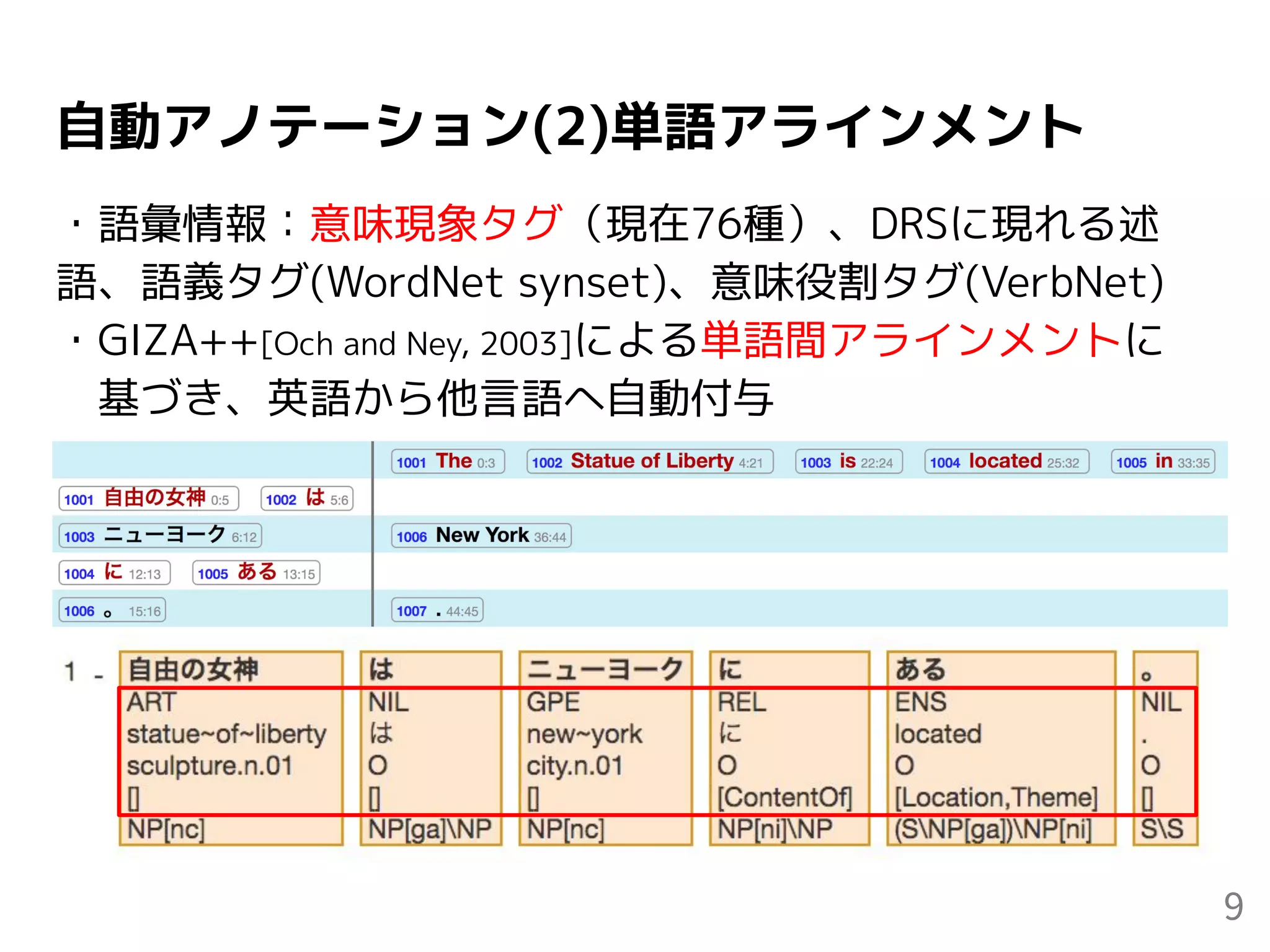Screen dimensions: 1270x952
Task: Click the 'NP[nc]' label under 自由の女神
Action: [x=166, y=829]
